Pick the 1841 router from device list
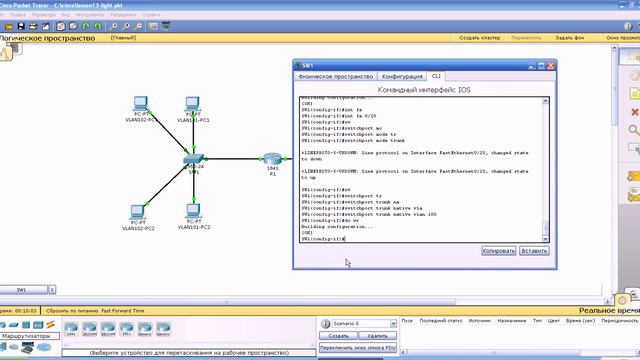640x360 pixels. 71,329
